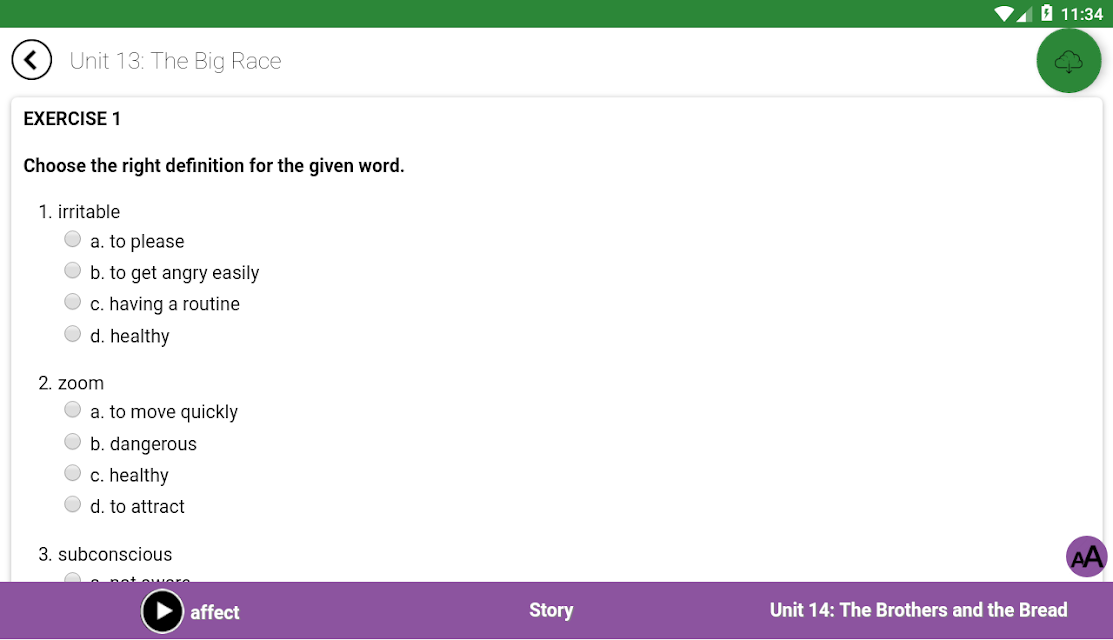Select 'a. to please' radio button
Image resolution: width=1113 pixels, height=640 pixels.
pos(72,239)
